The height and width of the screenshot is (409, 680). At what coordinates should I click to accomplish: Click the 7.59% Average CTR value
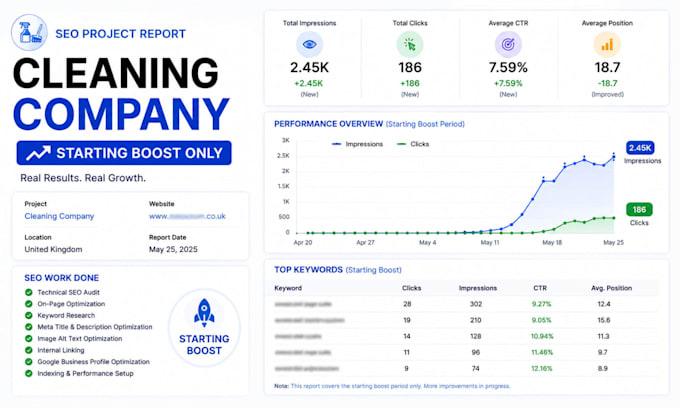pyautogui.click(x=508, y=68)
